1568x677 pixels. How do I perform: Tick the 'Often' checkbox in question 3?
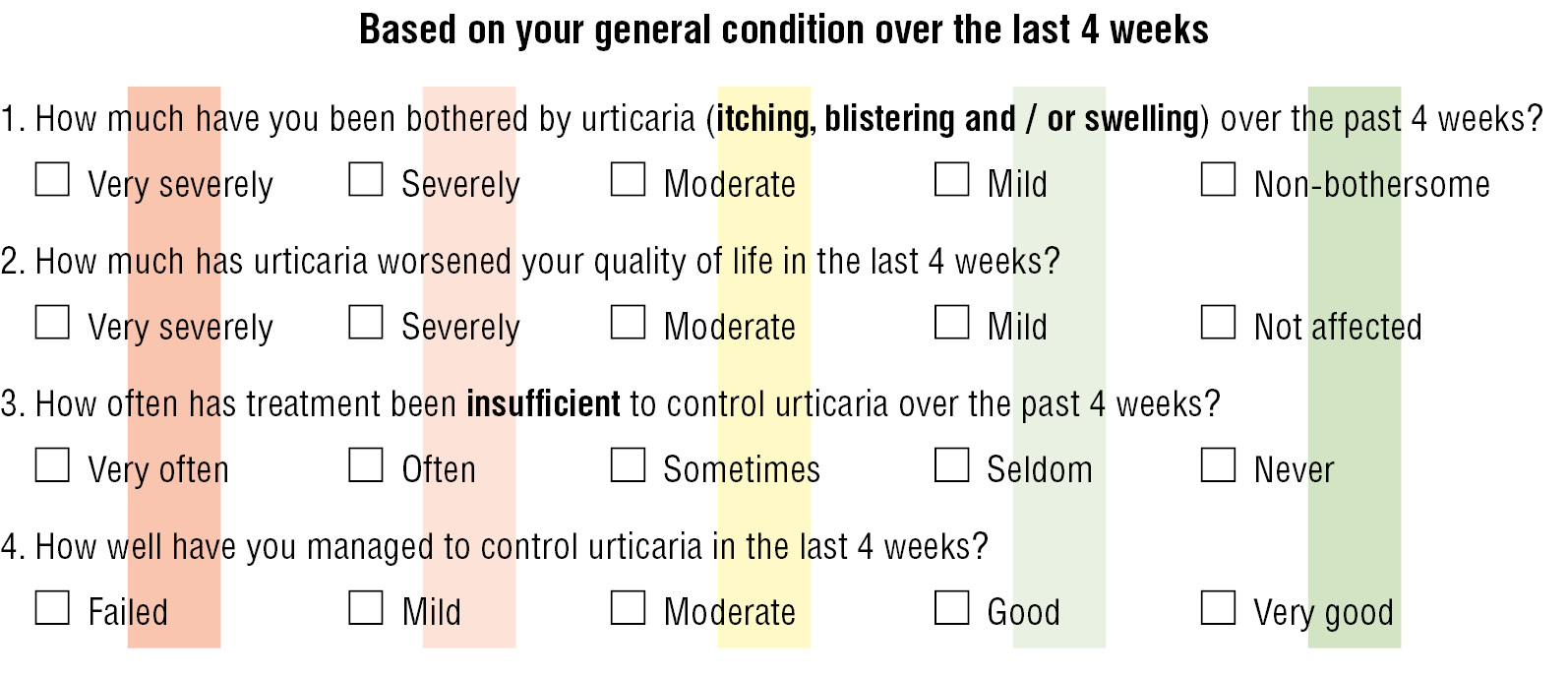366,465
